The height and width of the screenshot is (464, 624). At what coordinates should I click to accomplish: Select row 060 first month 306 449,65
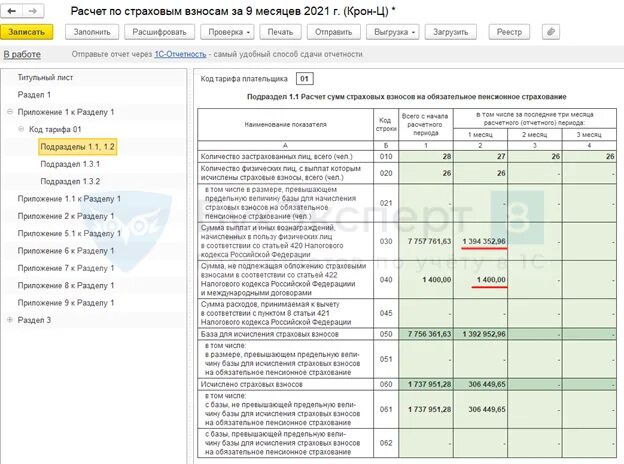coord(480,384)
